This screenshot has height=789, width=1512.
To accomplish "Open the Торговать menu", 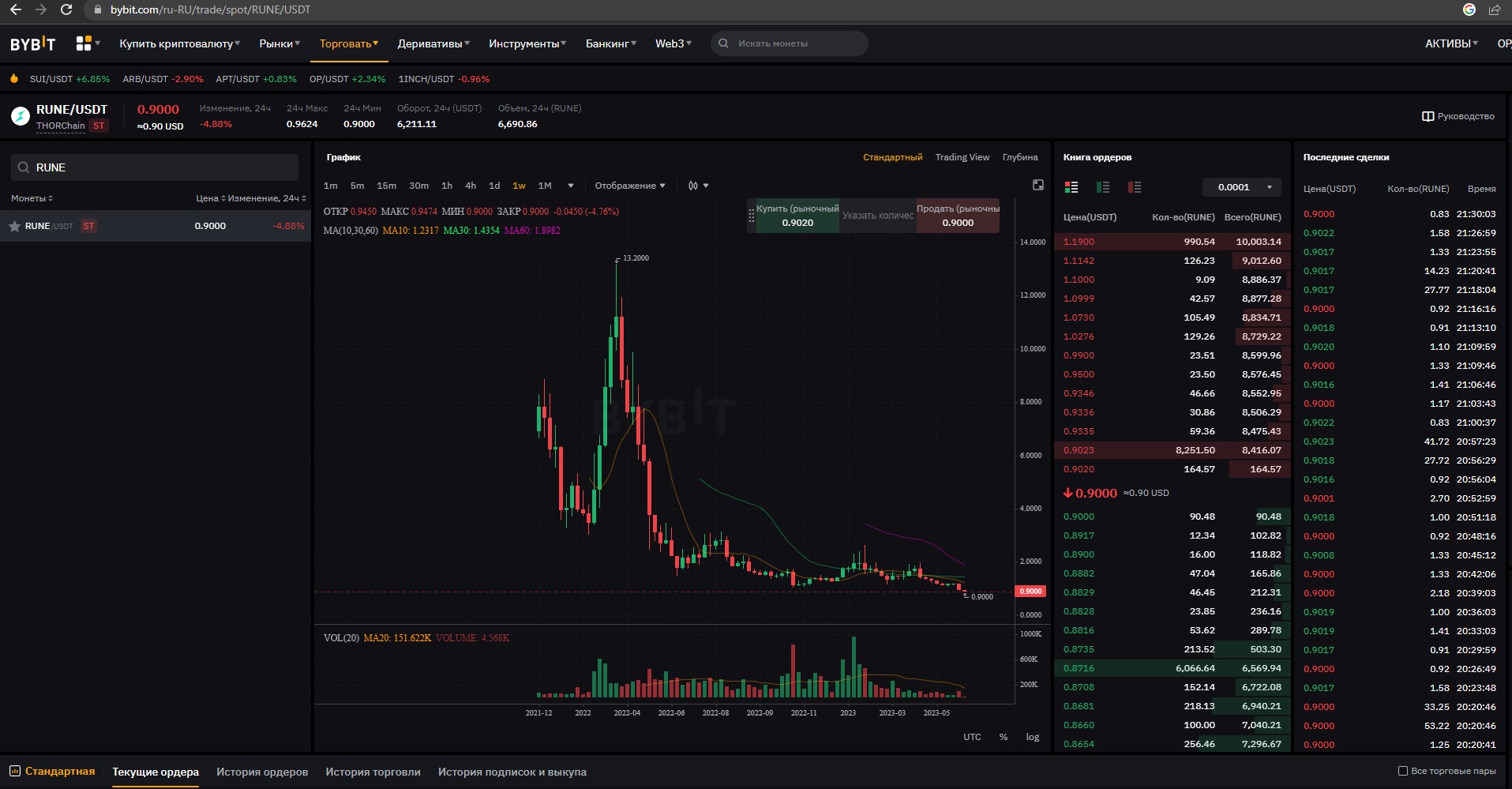I will click(349, 43).
